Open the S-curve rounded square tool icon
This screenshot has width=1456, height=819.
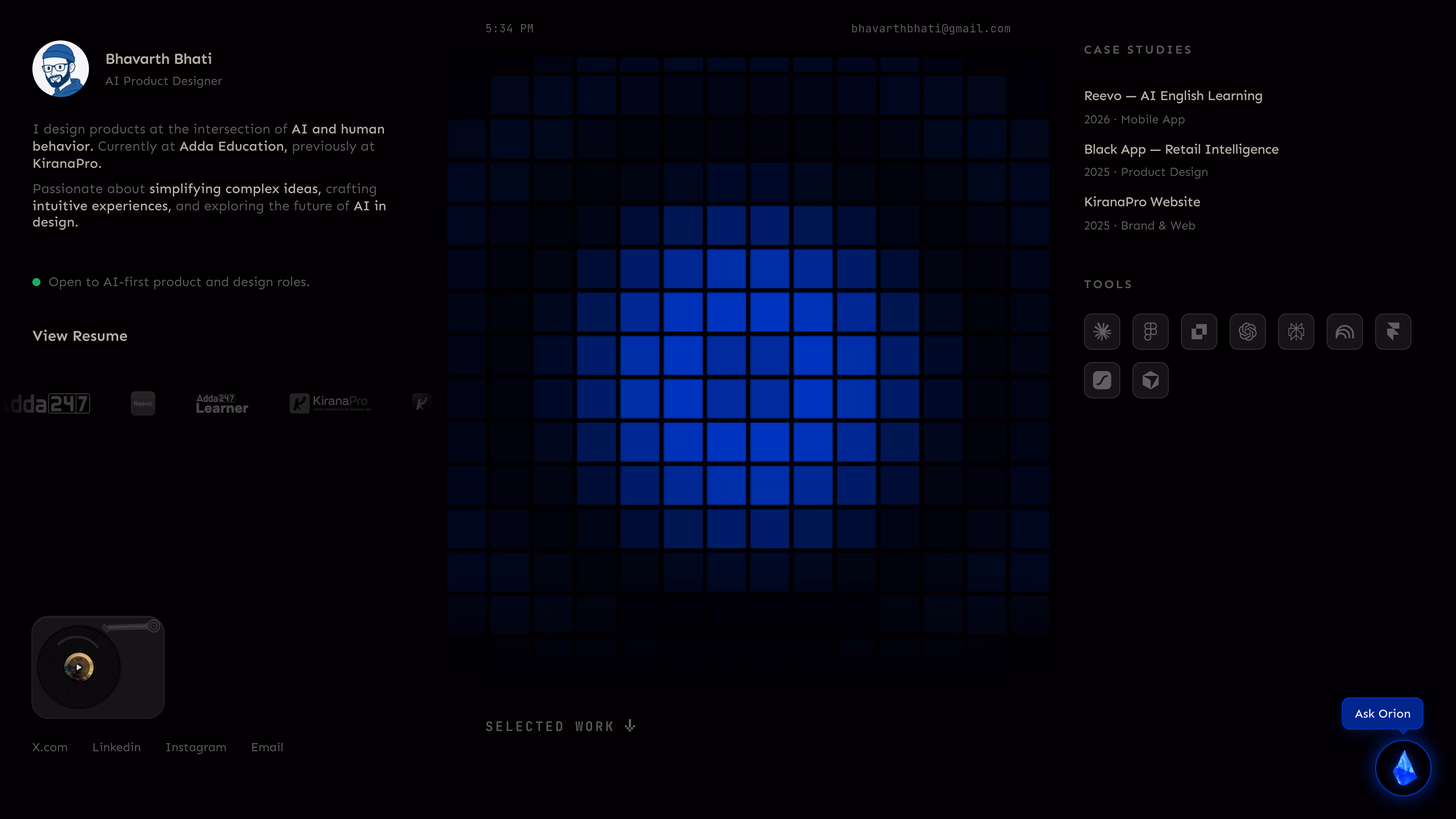pyautogui.click(x=1102, y=380)
